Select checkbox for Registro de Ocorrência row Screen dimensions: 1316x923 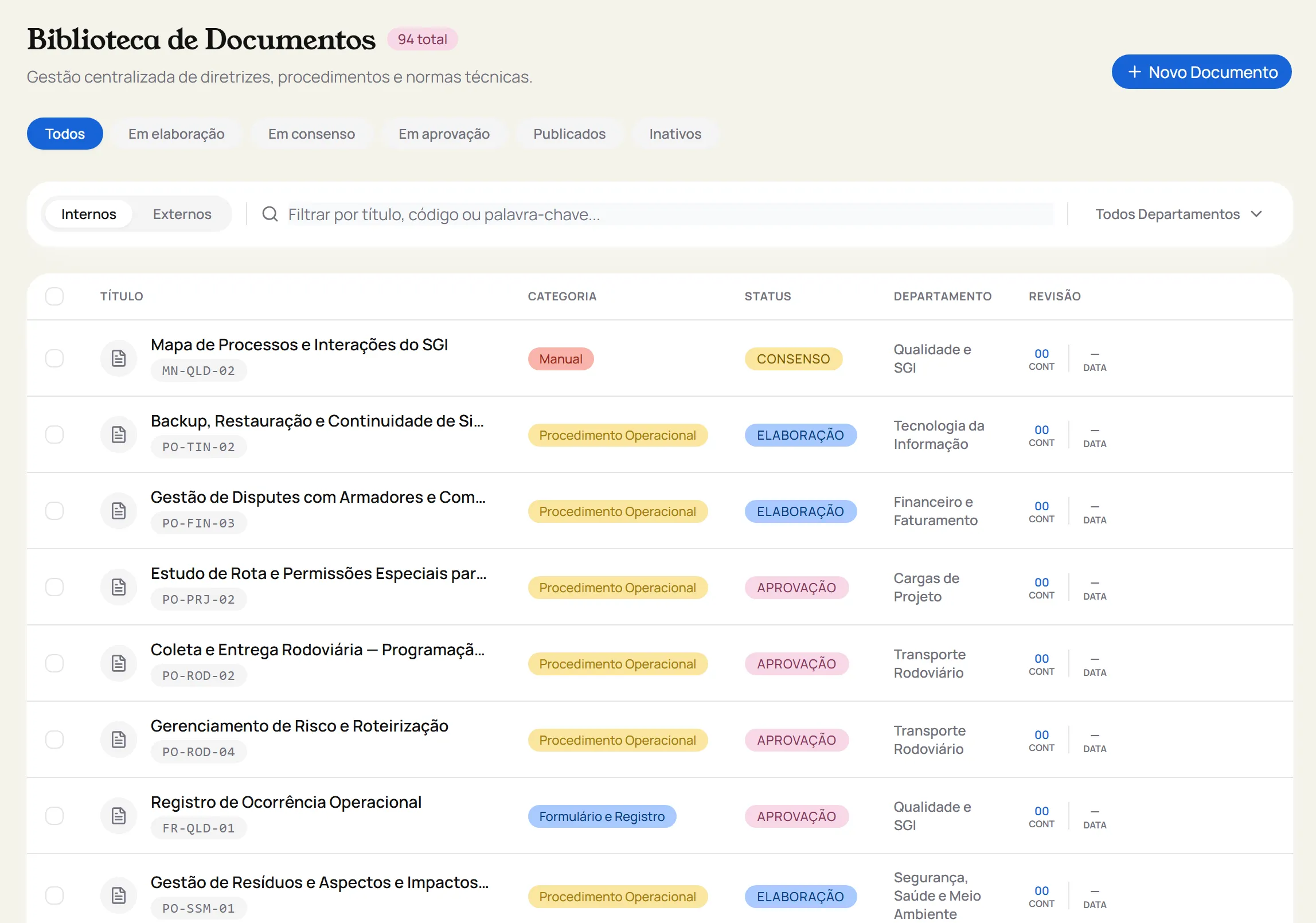coord(54,816)
